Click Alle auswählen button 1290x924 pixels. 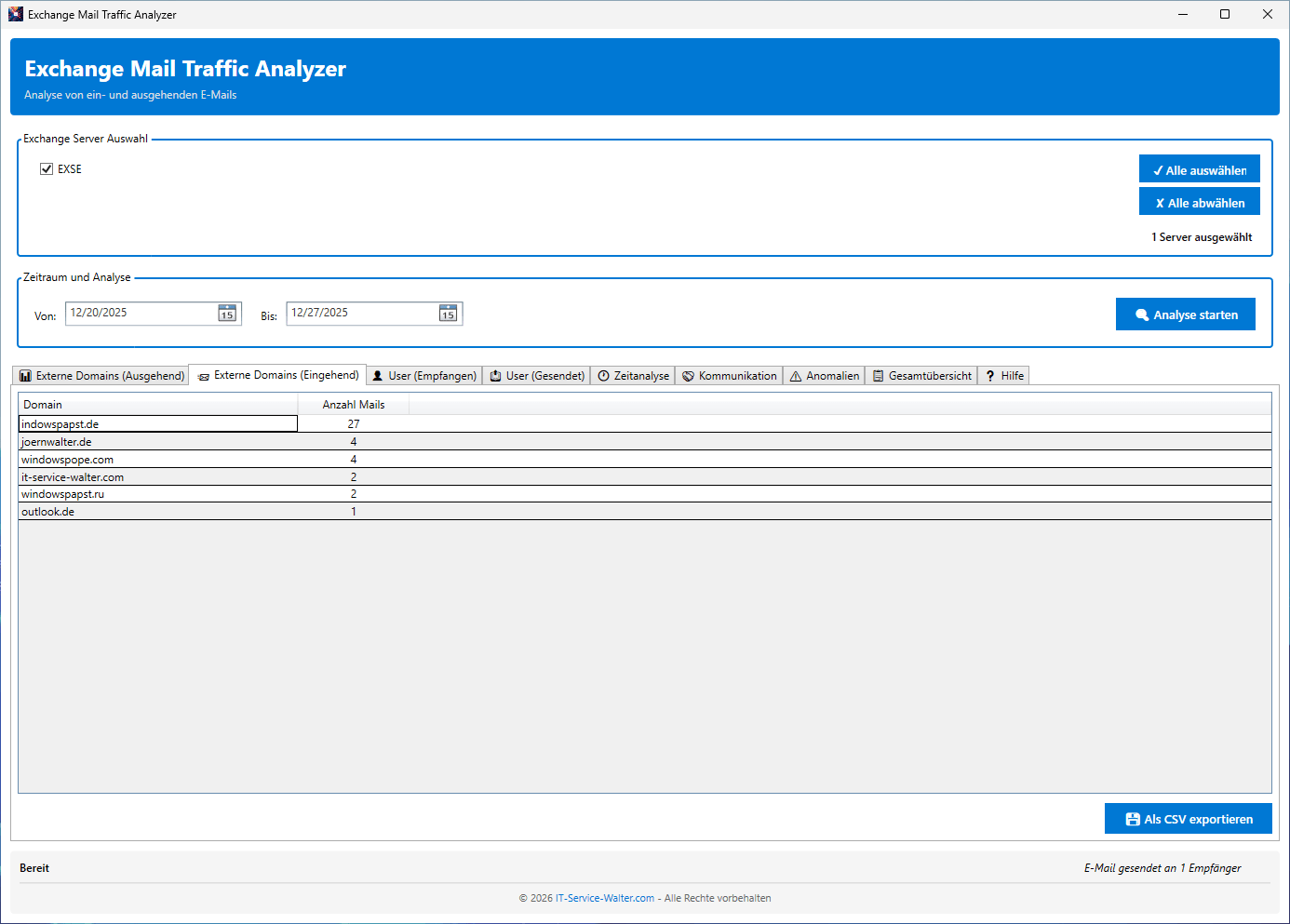pos(1199,169)
